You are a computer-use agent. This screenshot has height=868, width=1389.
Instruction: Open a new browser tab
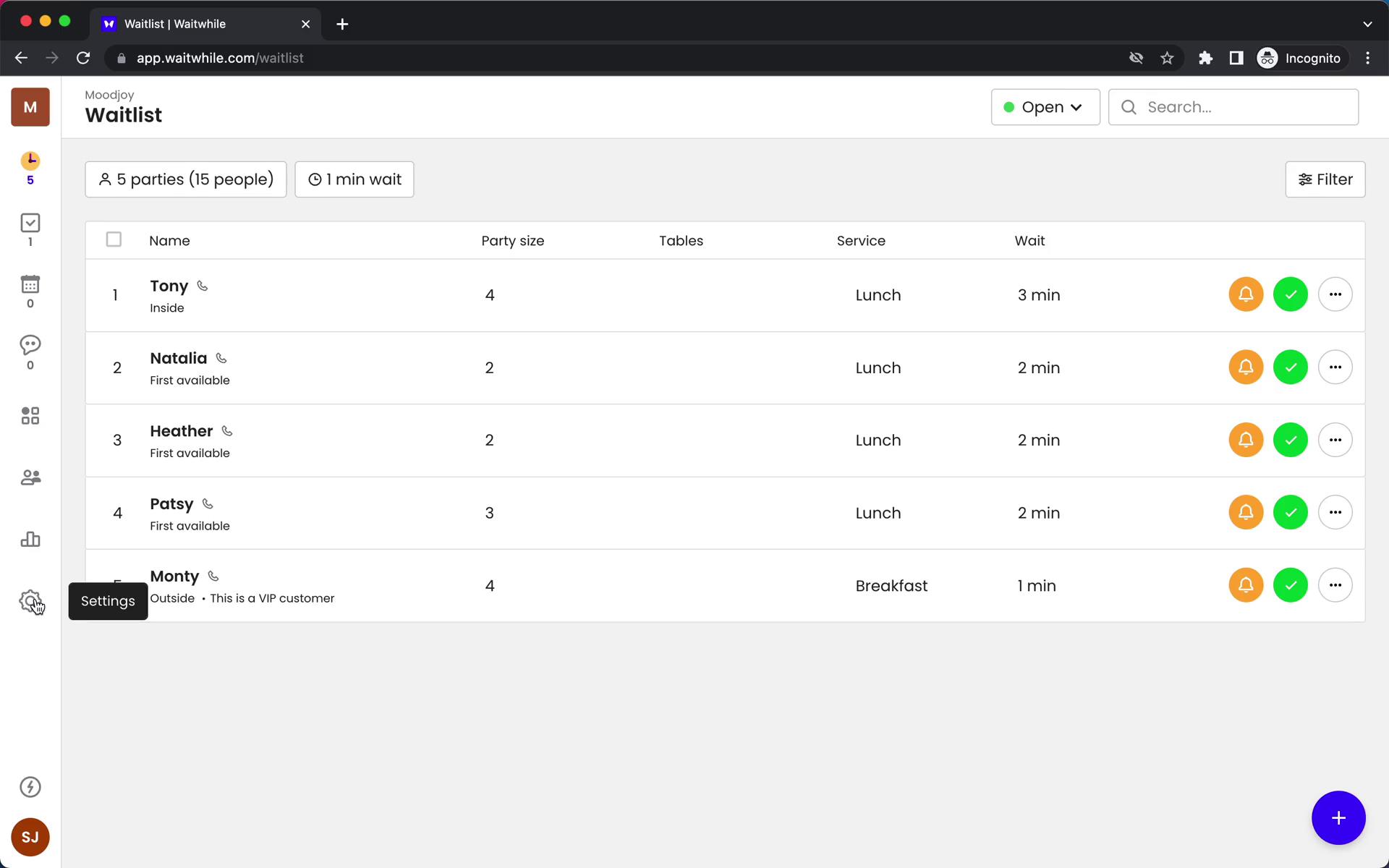342,24
